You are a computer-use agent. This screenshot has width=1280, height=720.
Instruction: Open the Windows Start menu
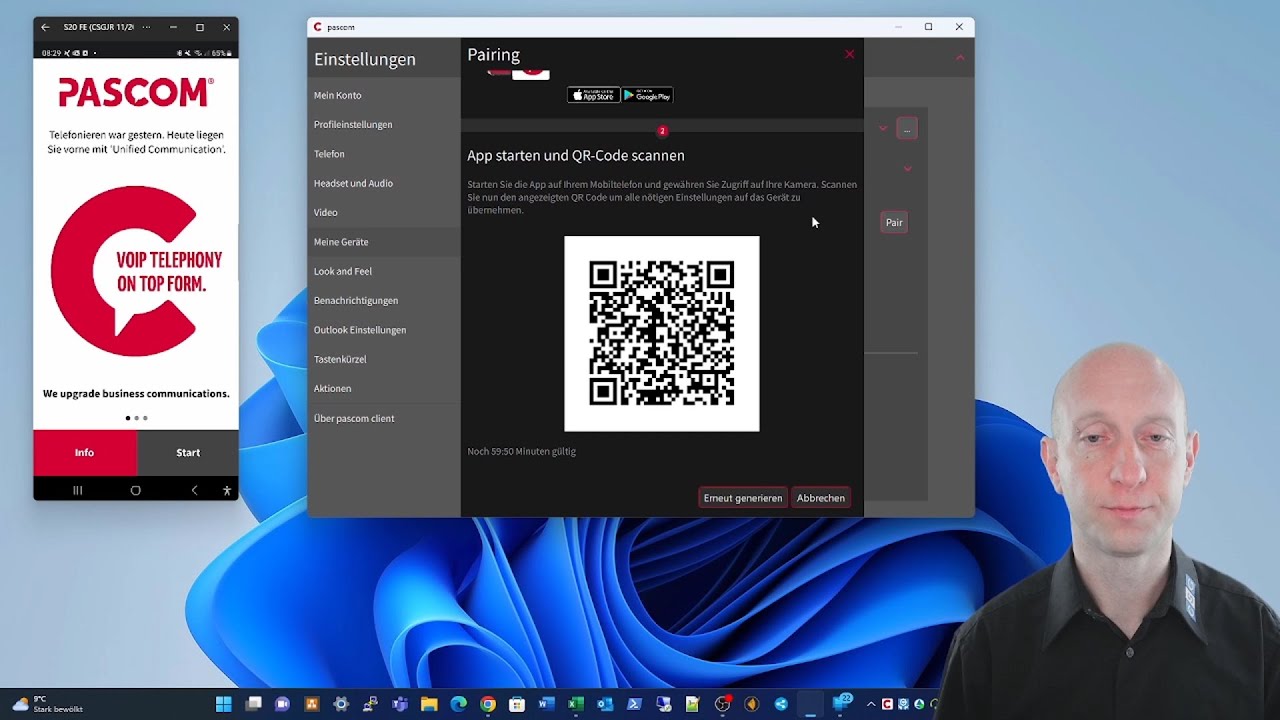[223, 704]
